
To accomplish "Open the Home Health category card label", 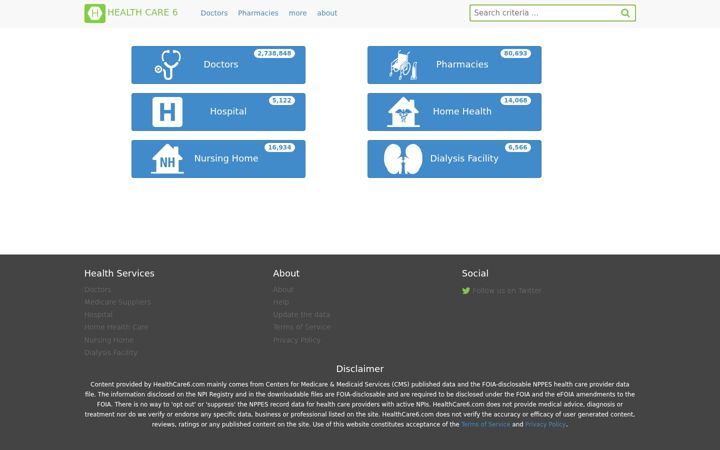I will pyautogui.click(x=462, y=111).
